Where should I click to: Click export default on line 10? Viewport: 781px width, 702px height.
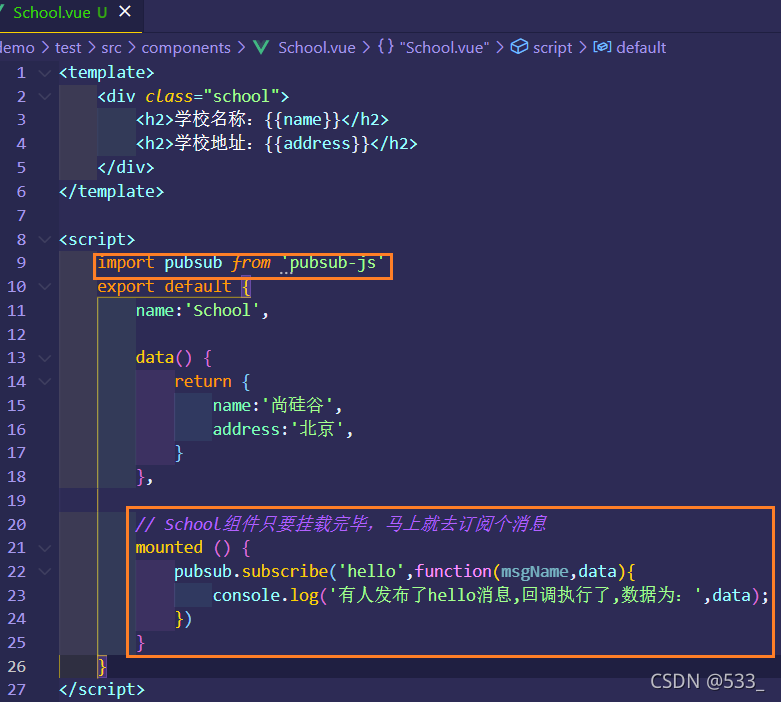(x=164, y=286)
